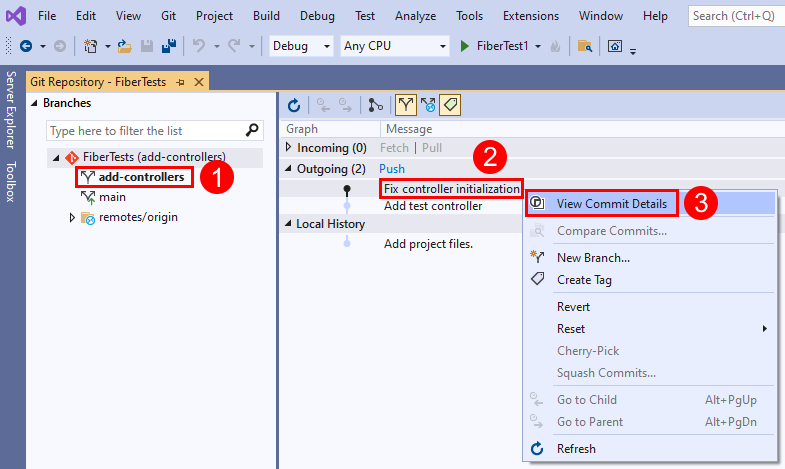Collapse the Outgoing commits section
785x469 pixels.
pyautogui.click(x=289, y=169)
